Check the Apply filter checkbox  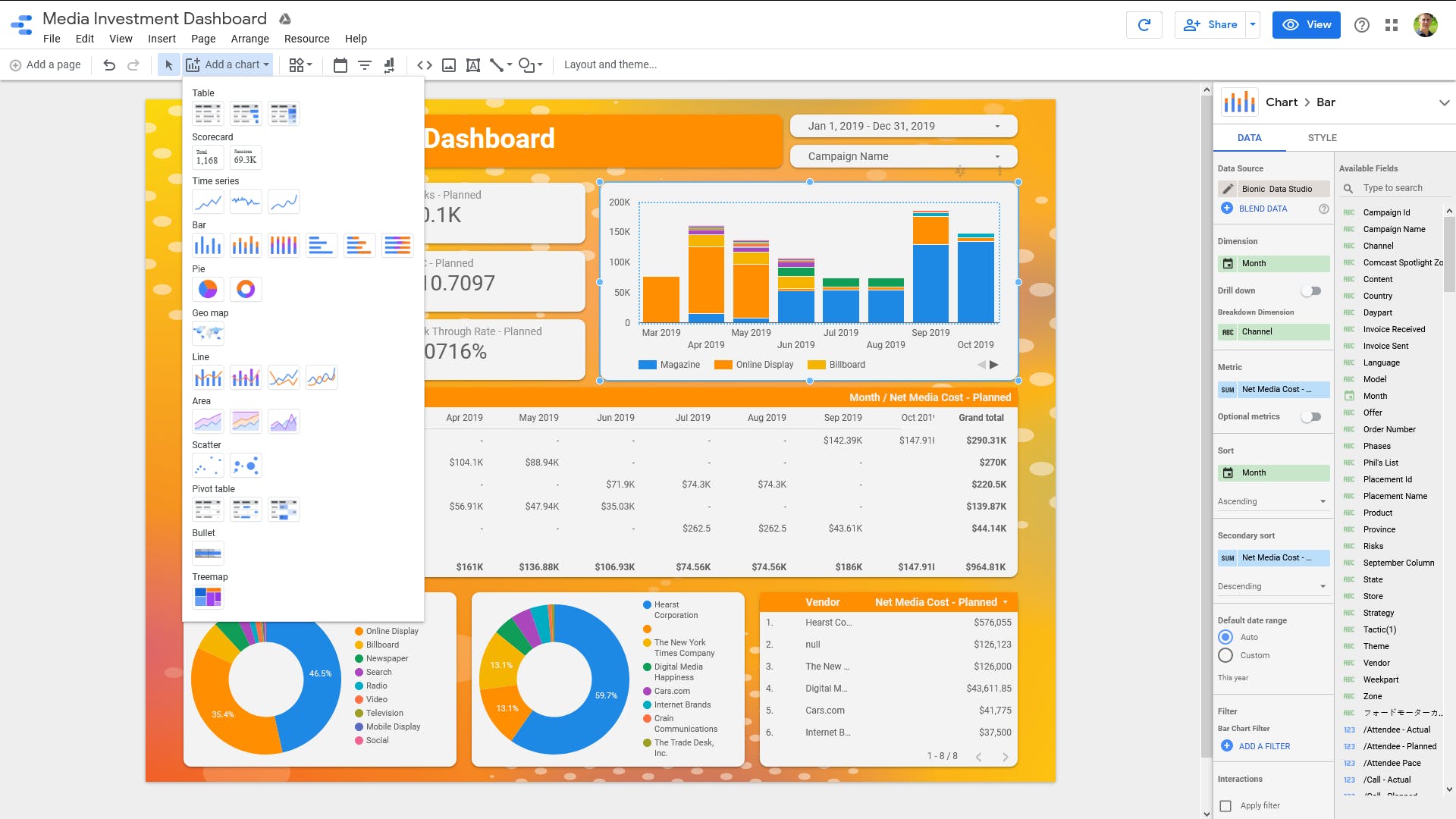[x=1225, y=805]
